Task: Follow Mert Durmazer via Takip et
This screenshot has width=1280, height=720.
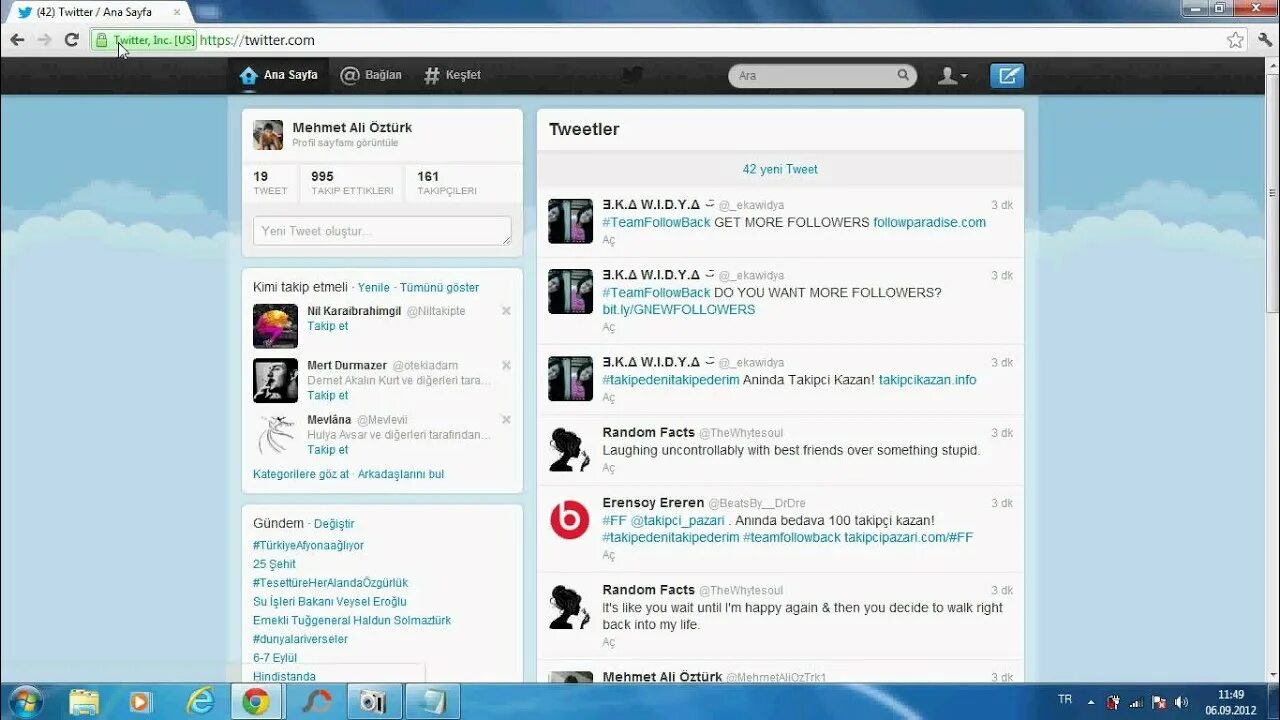Action: tap(328, 396)
